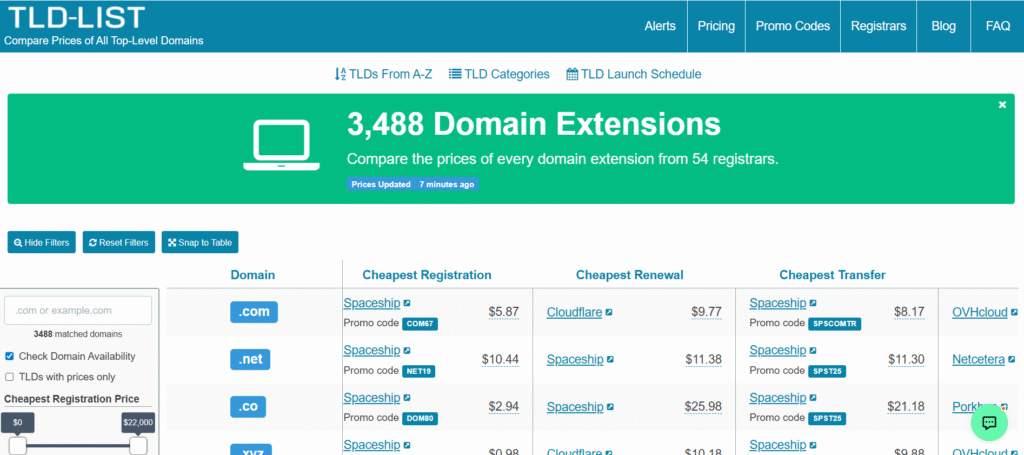
Task: Click the external link icon next to Cloudflare in .com row
Action: click(609, 313)
